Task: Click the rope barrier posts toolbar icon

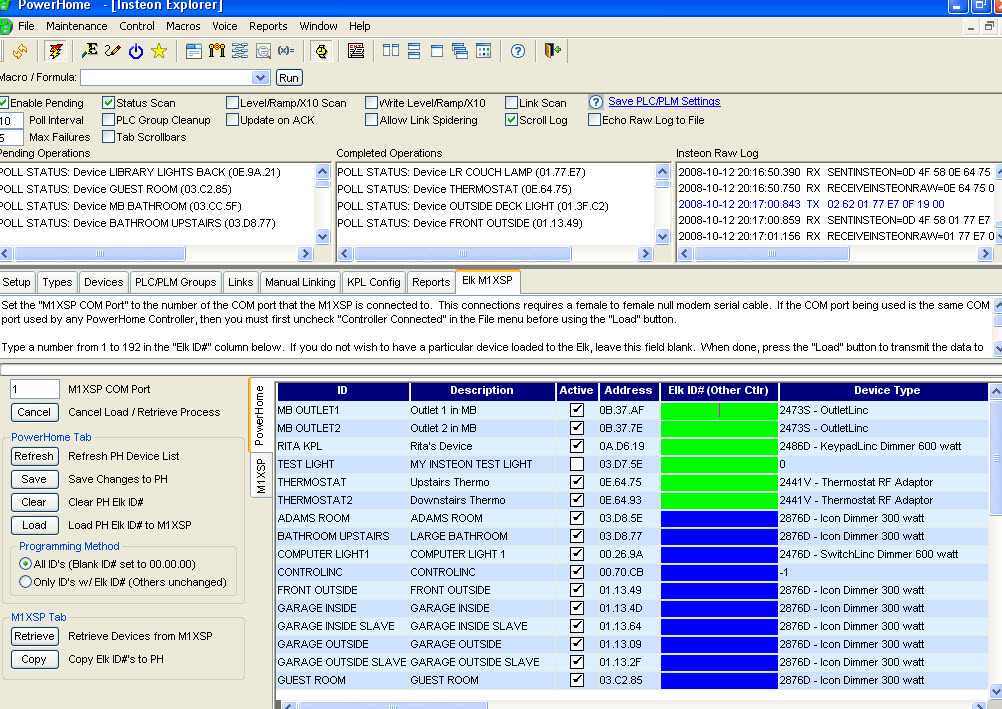Action: click(217, 51)
